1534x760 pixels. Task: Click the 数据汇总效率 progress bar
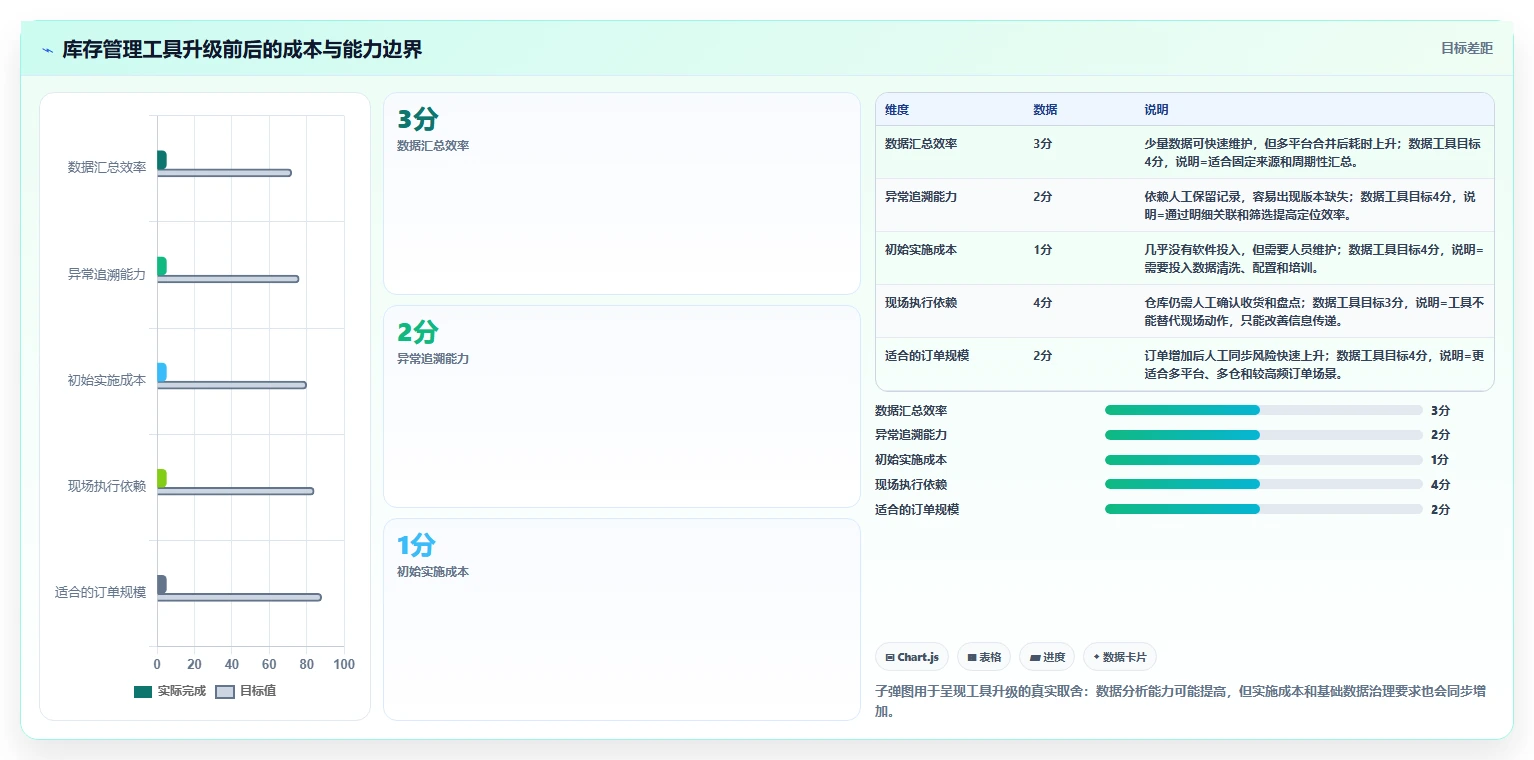pos(1263,410)
